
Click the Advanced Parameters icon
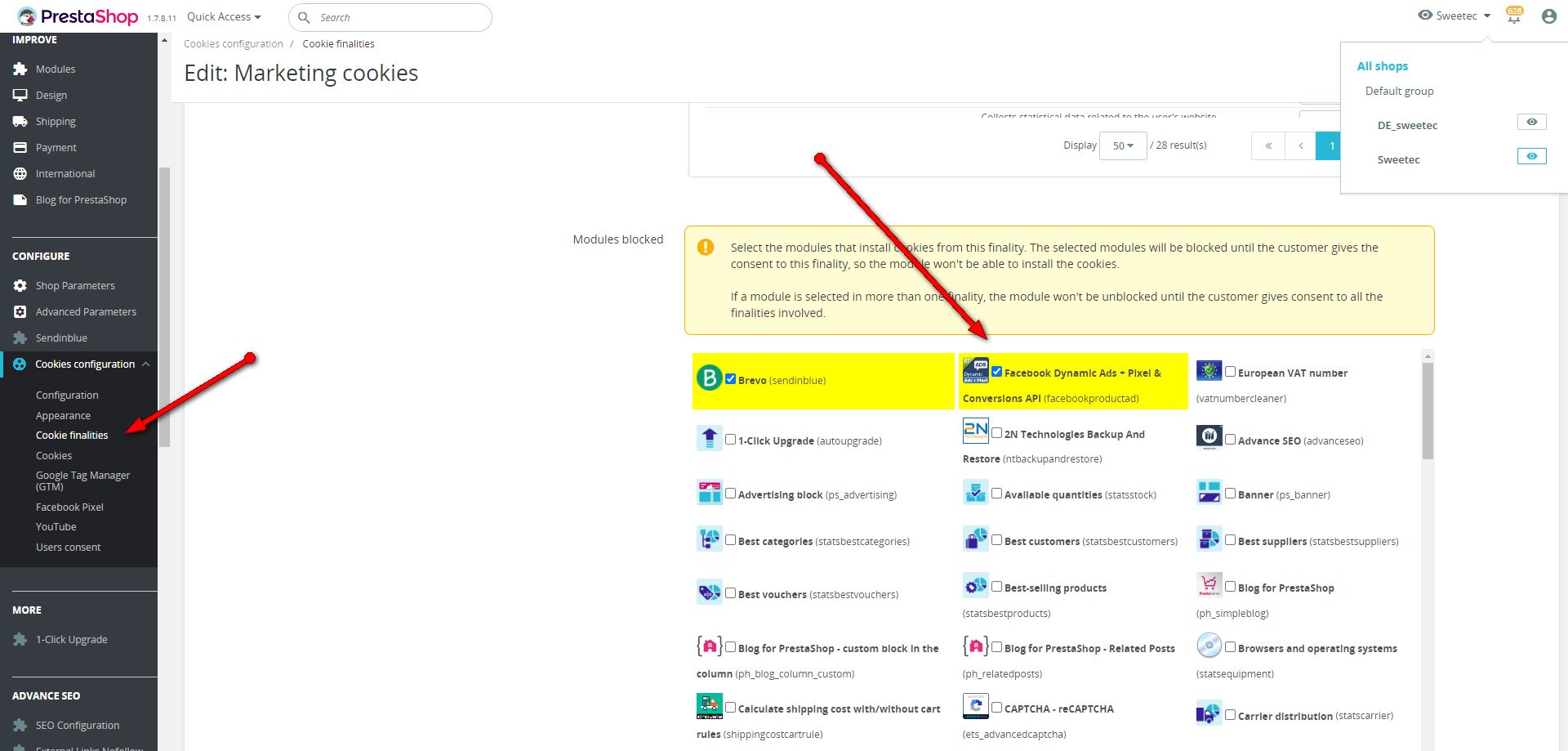[x=20, y=312]
